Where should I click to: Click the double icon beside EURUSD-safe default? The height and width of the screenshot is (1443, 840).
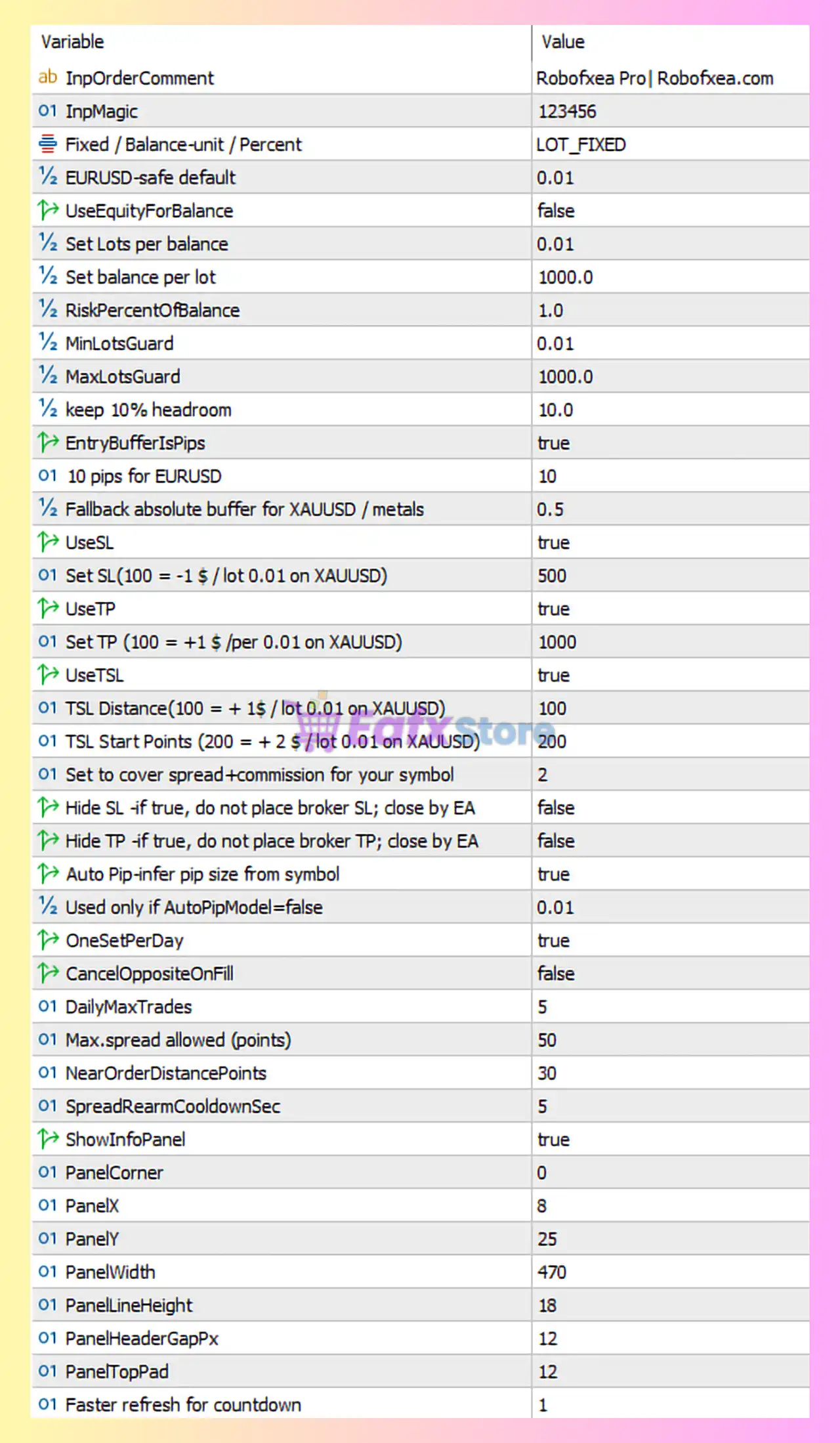pyautogui.click(x=47, y=177)
